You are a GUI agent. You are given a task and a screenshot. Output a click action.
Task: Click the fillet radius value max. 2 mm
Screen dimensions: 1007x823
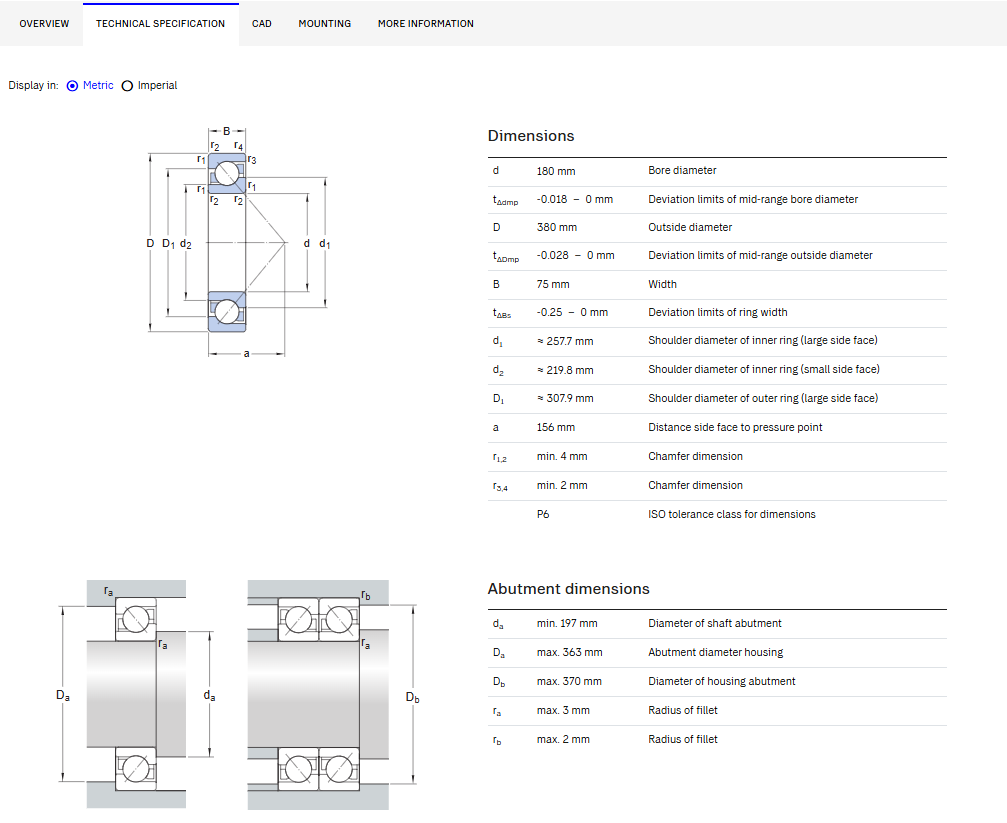click(563, 739)
